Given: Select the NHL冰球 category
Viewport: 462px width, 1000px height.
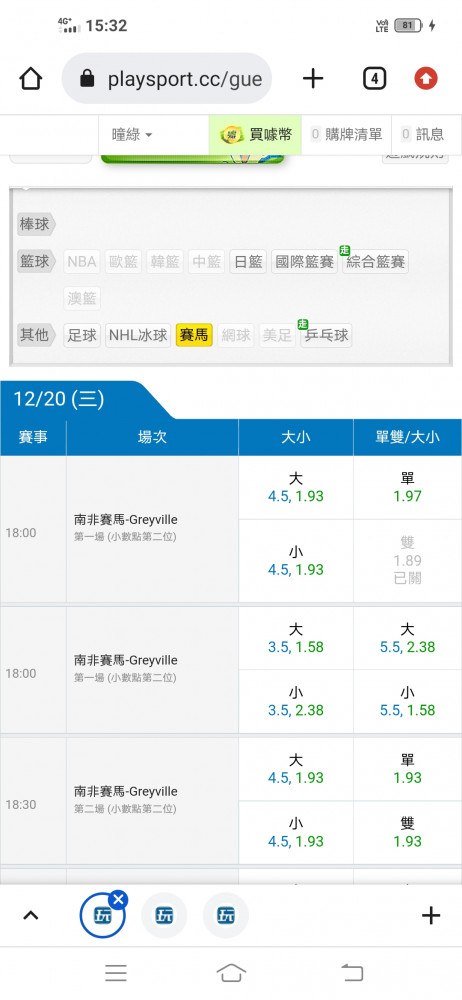Looking at the screenshot, I should click(x=138, y=335).
